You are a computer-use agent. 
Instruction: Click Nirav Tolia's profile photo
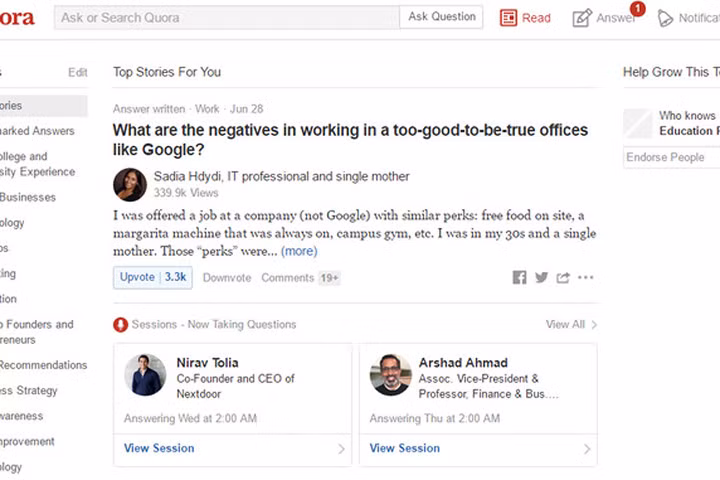[x=145, y=375]
